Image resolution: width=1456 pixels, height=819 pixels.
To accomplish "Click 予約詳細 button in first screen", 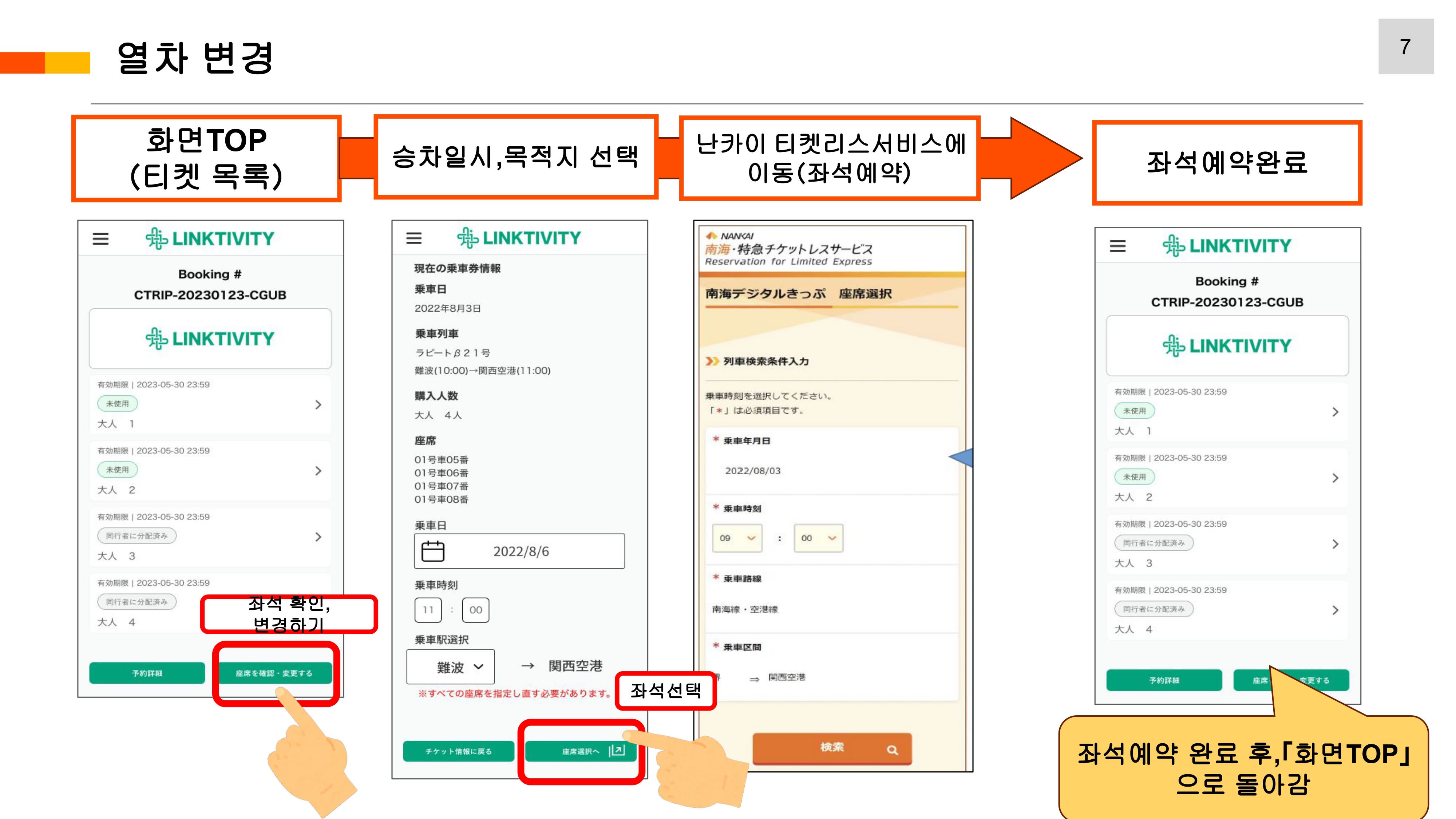I will pos(147,673).
